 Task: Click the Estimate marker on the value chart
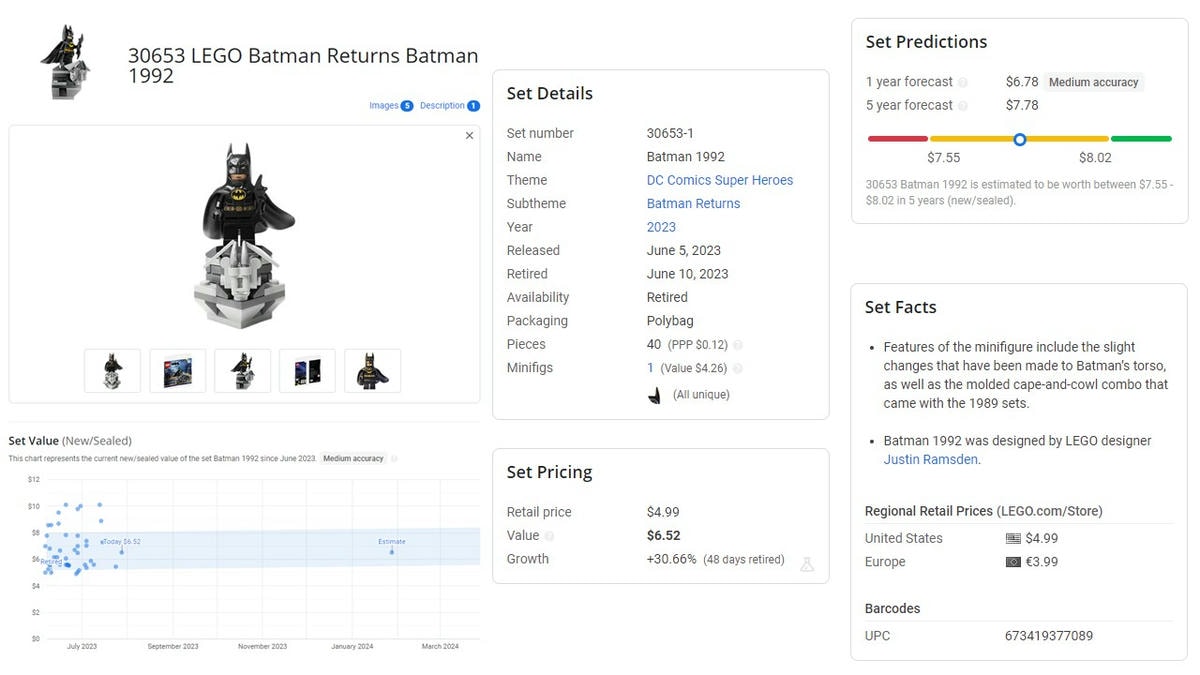pyautogui.click(x=392, y=551)
